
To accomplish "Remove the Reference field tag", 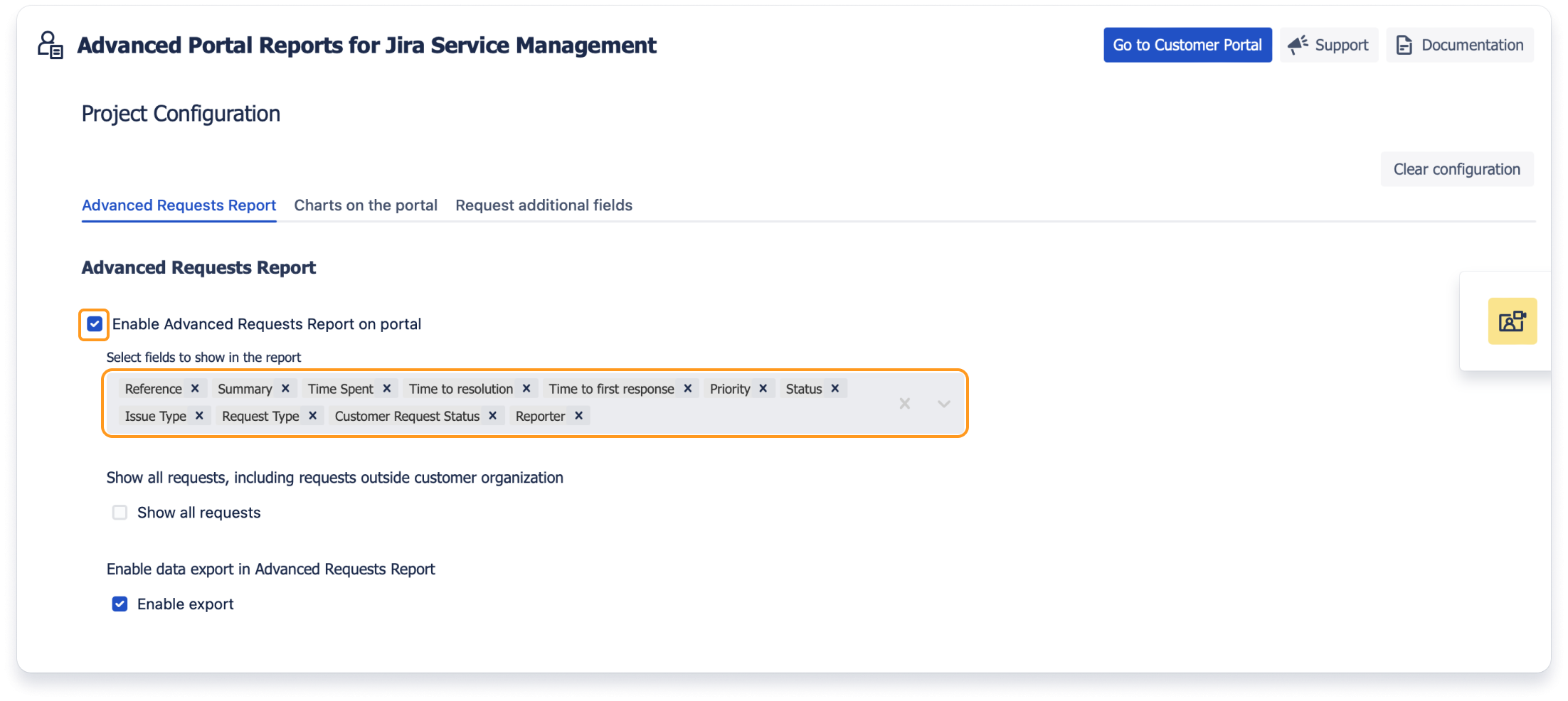I will coord(195,388).
